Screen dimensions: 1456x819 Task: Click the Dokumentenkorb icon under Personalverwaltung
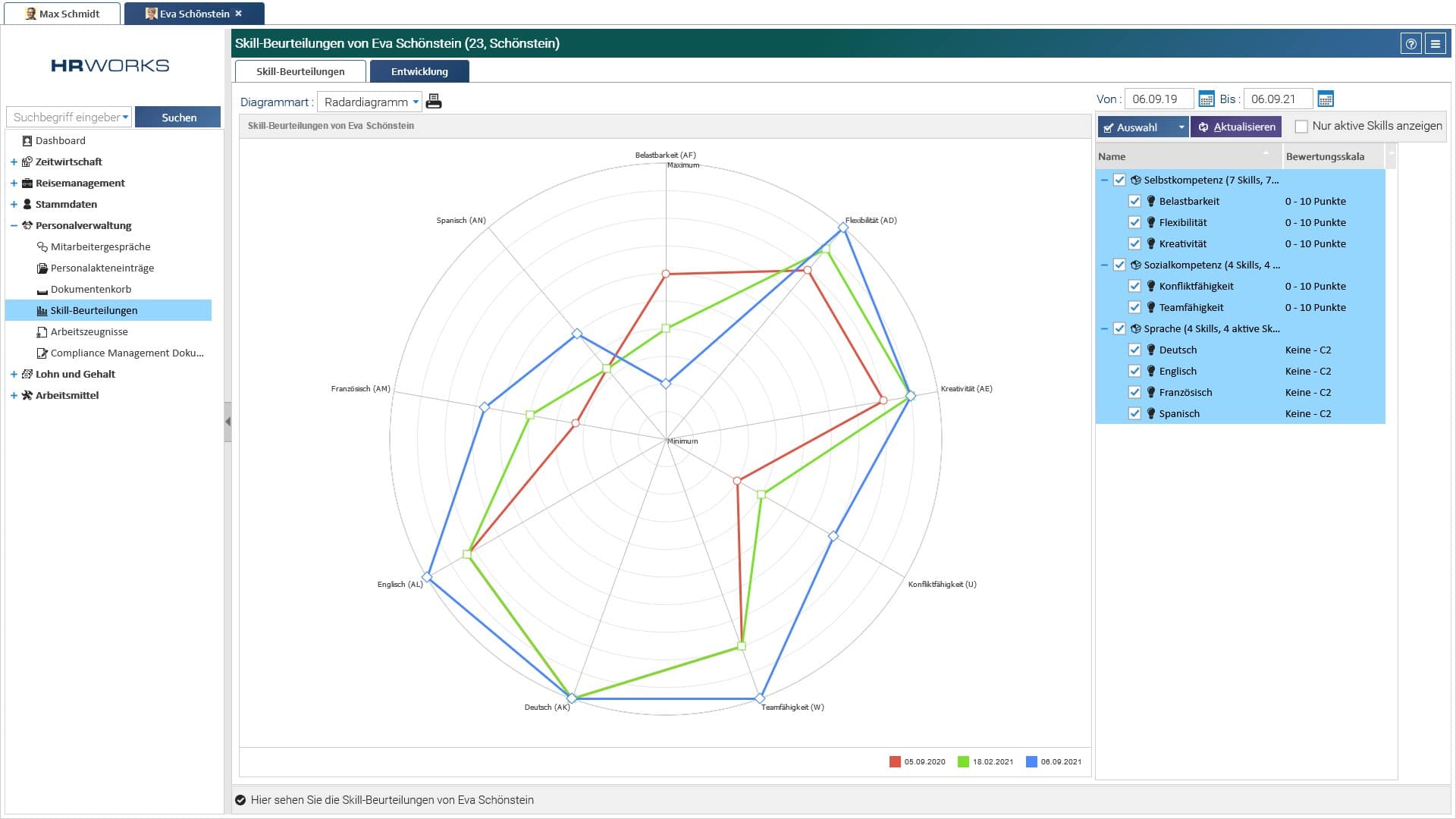(x=42, y=289)
